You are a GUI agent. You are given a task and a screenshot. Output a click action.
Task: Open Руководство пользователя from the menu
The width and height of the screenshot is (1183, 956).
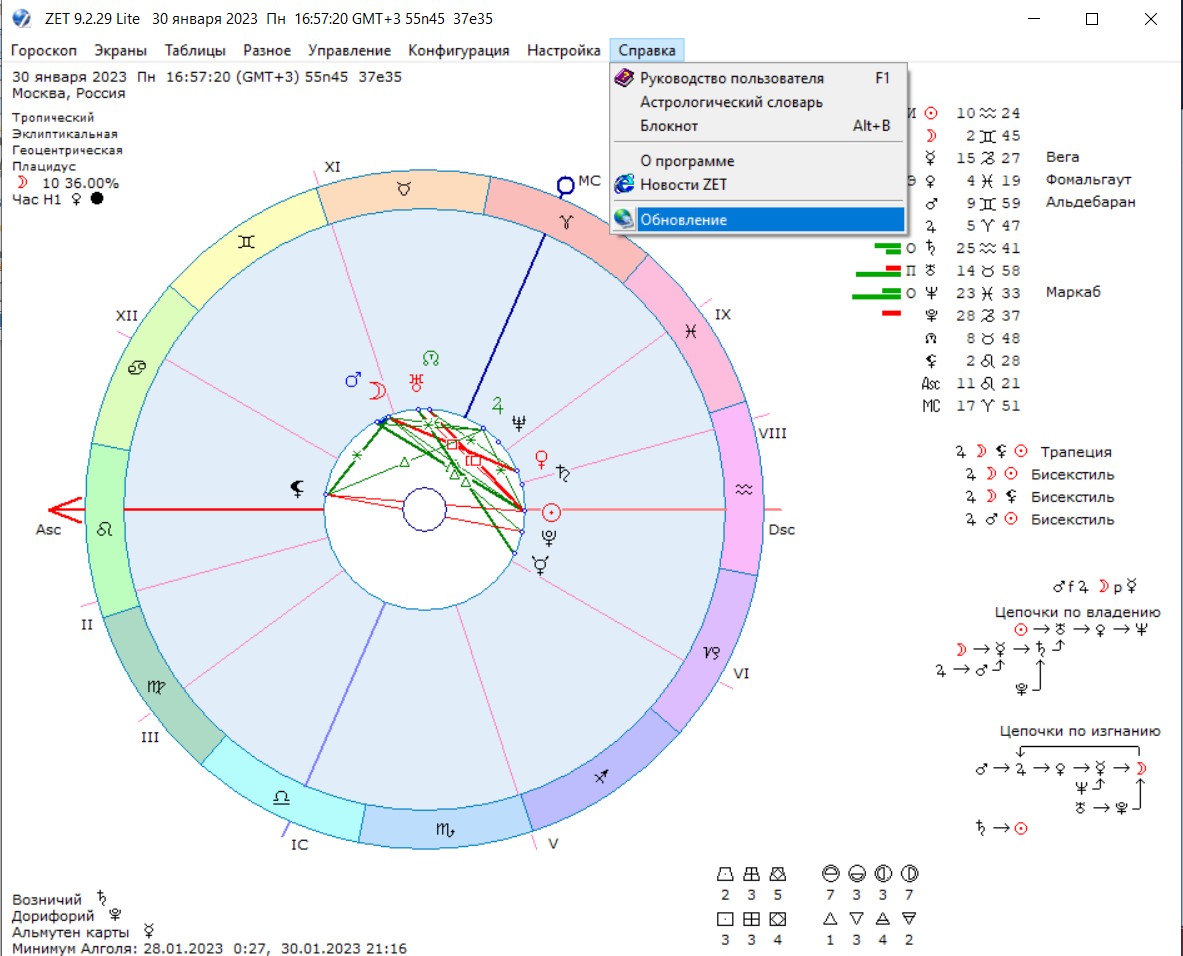coord(732,78)
